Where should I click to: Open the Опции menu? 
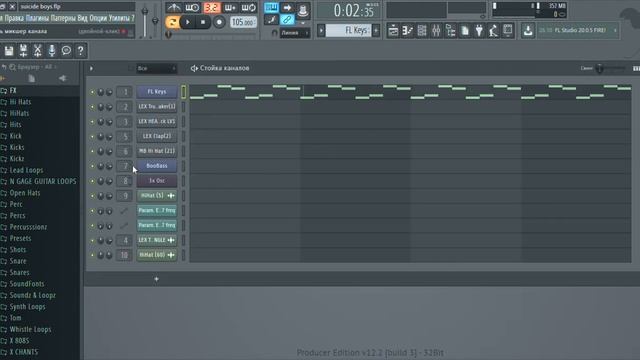click(x=98, y=18)
